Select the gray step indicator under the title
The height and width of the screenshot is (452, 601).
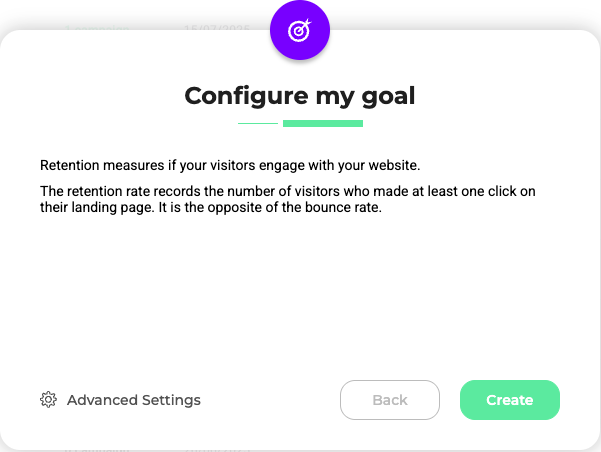[x=257, y=124]
